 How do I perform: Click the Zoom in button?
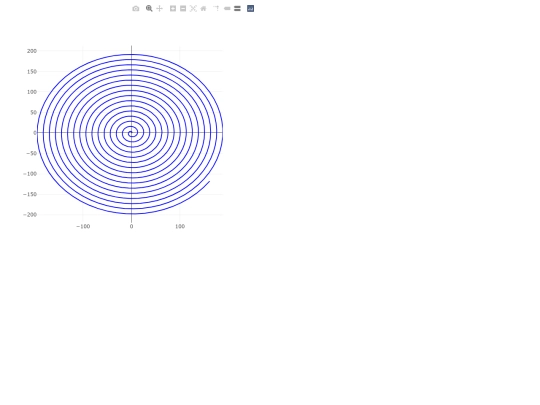pyautogui.click(x=173, y=9)
